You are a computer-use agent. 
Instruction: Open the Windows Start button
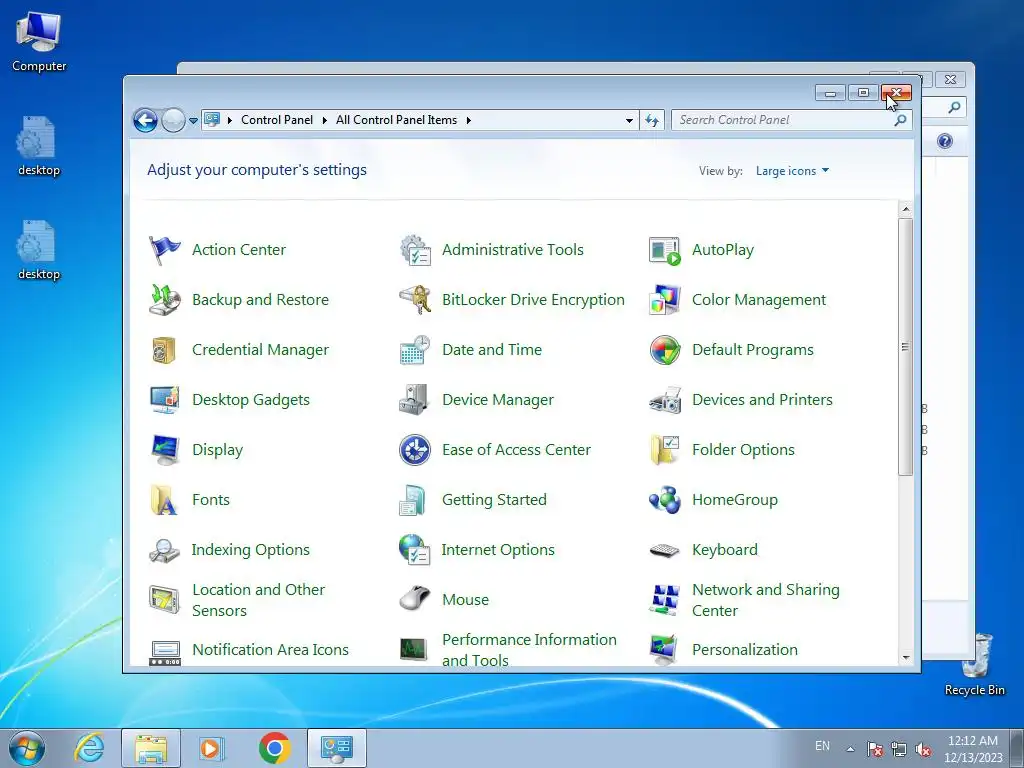(x=27, y=748)
